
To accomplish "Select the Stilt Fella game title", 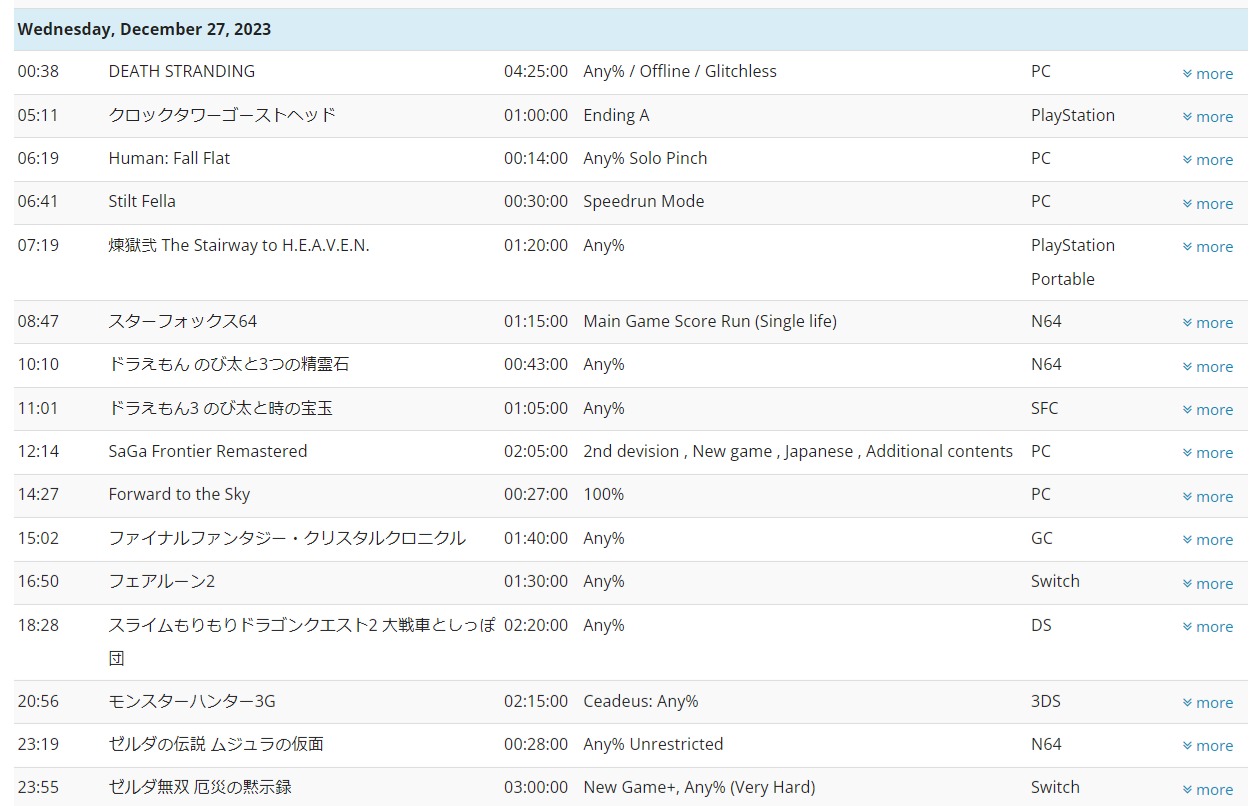I will (142, 201).
